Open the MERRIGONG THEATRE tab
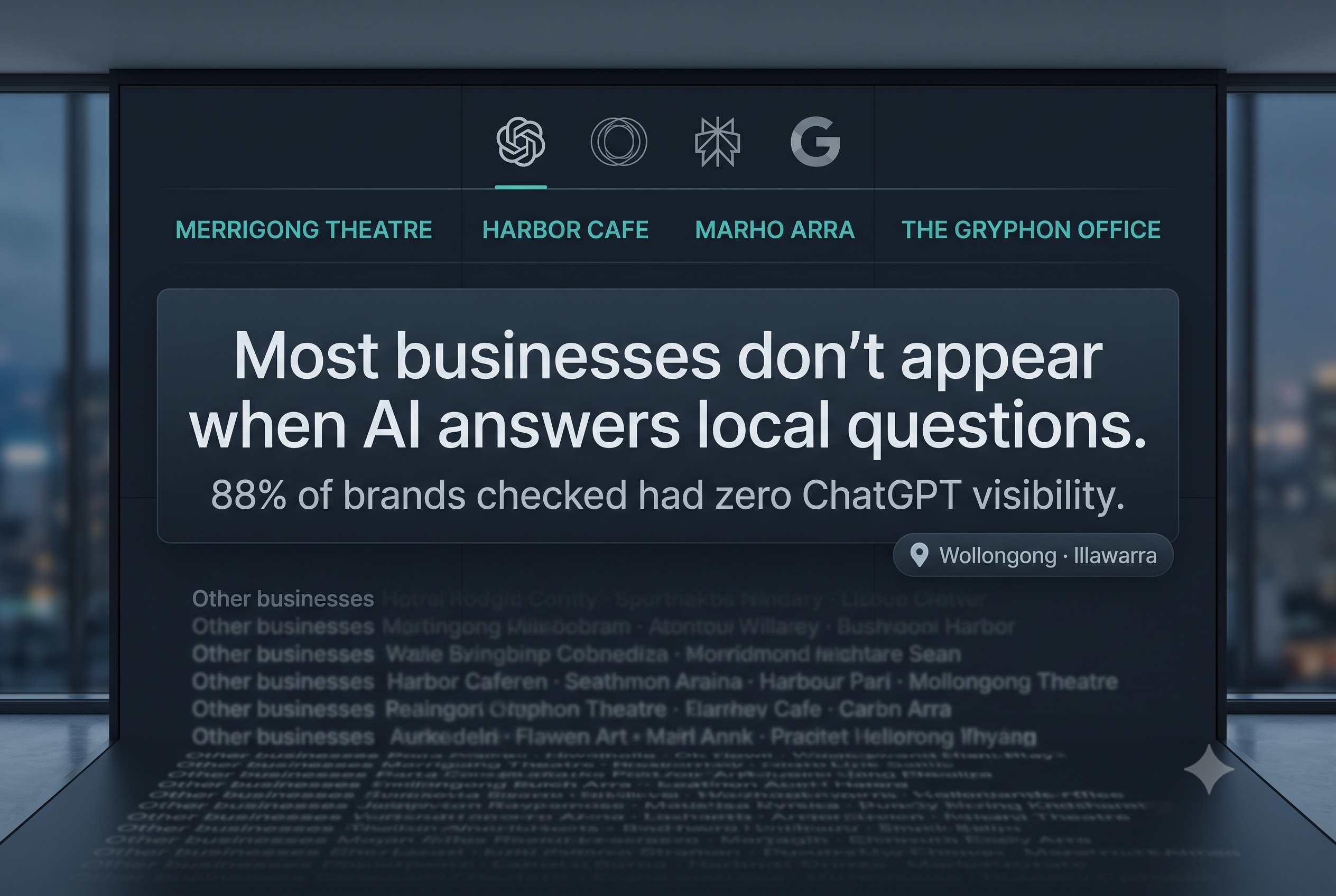This screenshot has height=896, width=1336. click(303, 230)
